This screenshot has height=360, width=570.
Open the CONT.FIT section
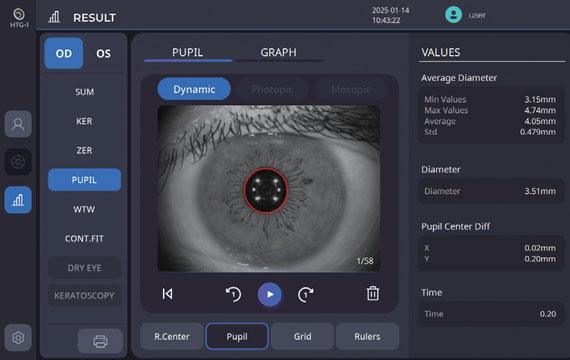84,239
